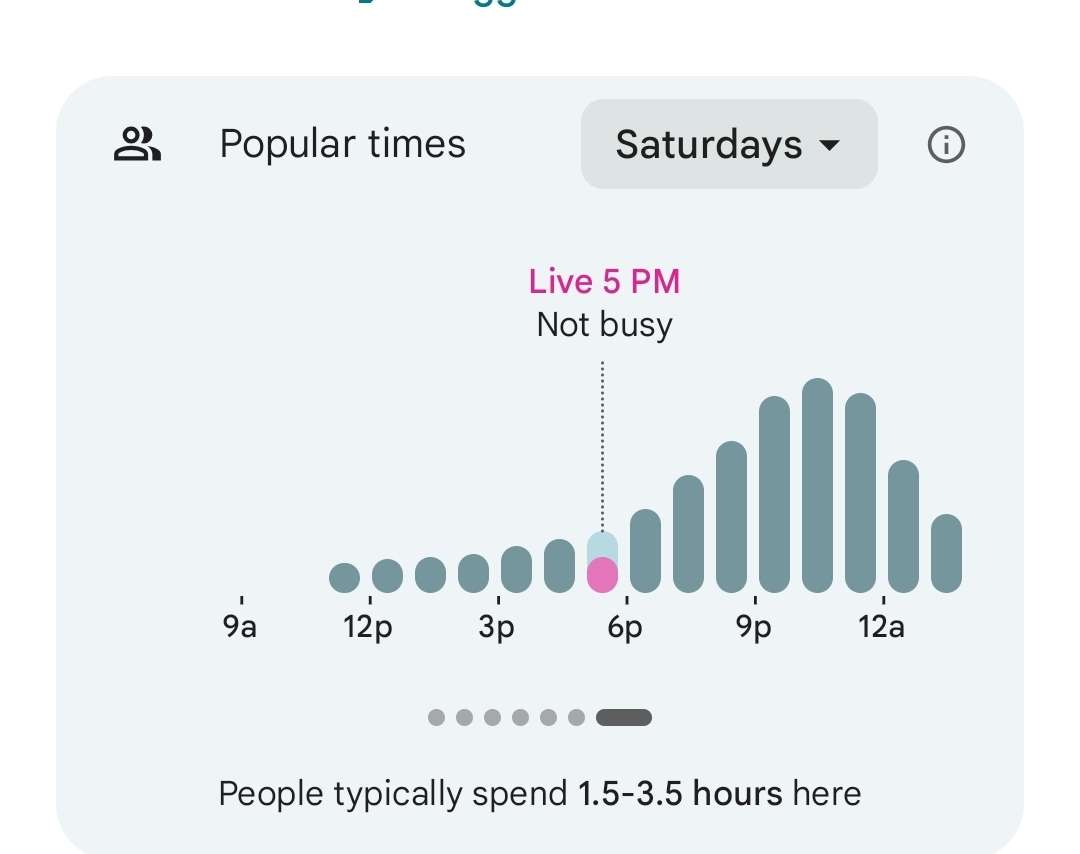Tap the 1.5-3.5 hours duration text
This screenshot has height=854, width=1080.
click(x=680, y=795)
